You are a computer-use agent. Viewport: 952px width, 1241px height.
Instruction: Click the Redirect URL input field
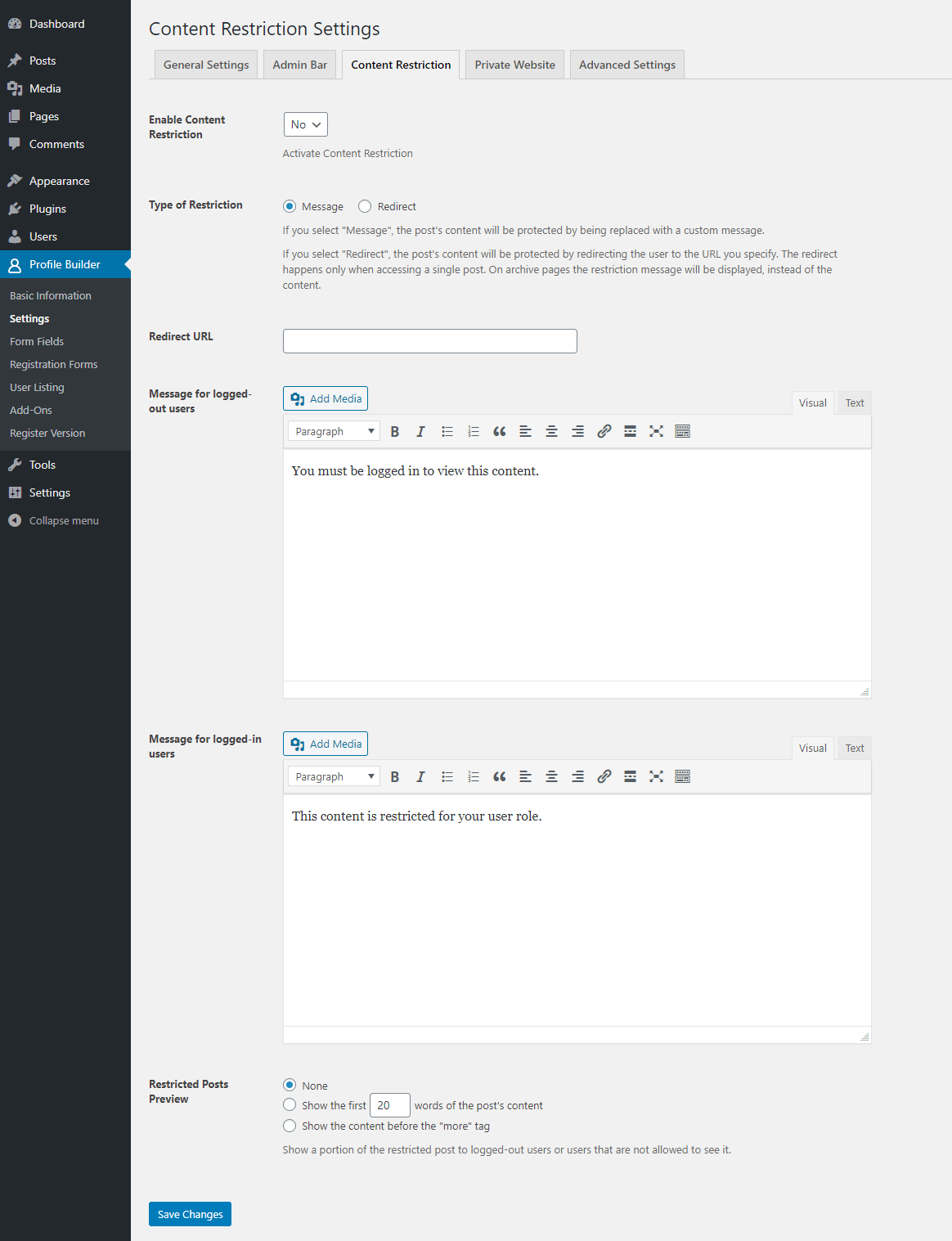(x=430, y=341)
